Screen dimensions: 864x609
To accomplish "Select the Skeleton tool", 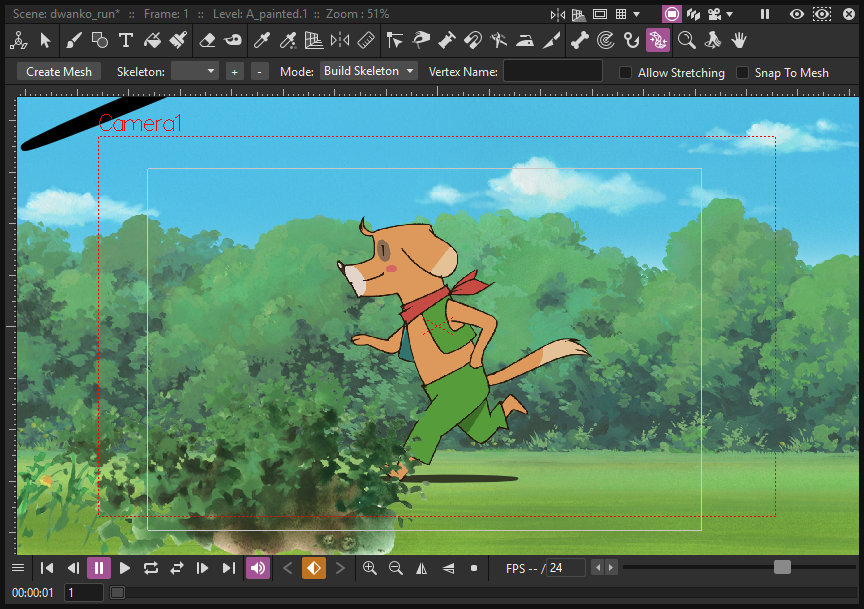I will click(579, 40).
